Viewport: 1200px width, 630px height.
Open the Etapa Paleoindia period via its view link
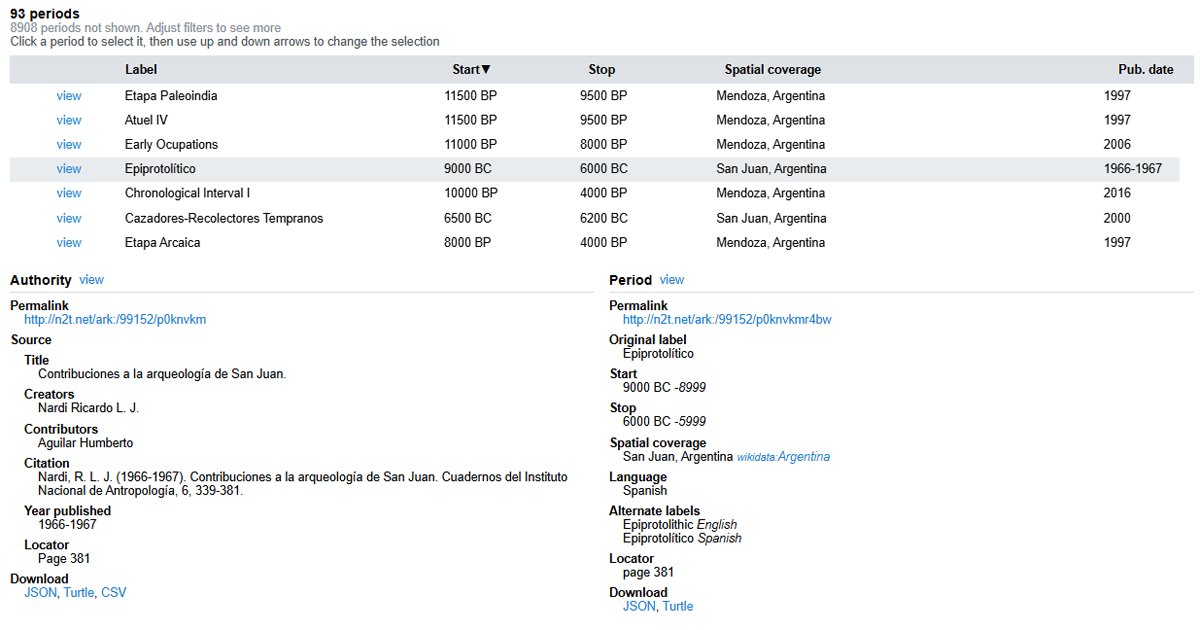(x=68, y=95)
